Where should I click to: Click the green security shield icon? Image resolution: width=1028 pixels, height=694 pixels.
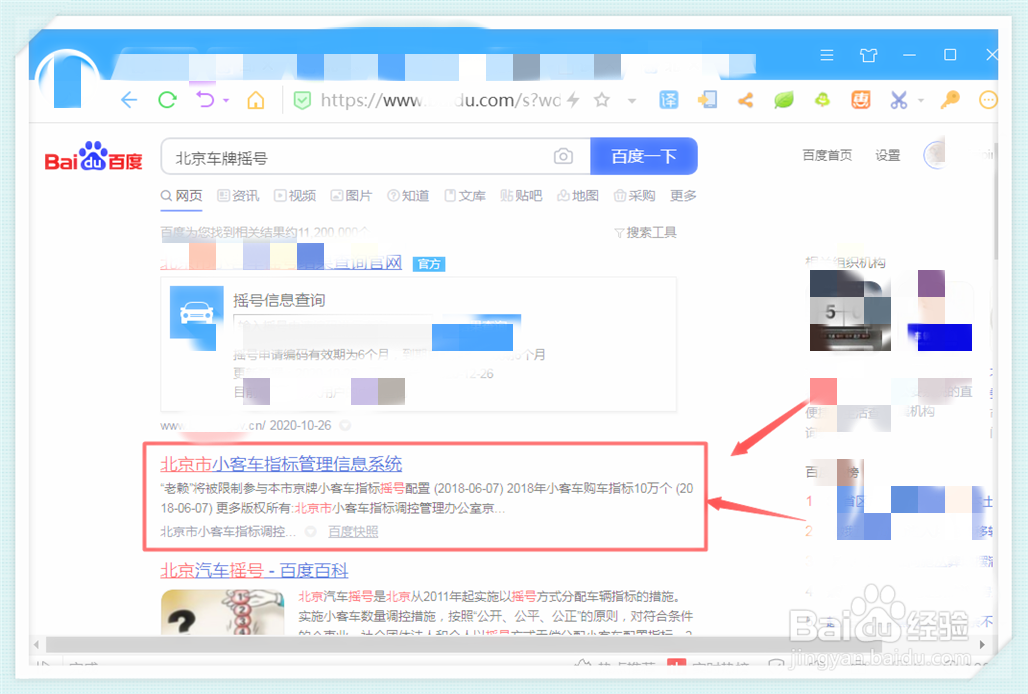(302, 100)
